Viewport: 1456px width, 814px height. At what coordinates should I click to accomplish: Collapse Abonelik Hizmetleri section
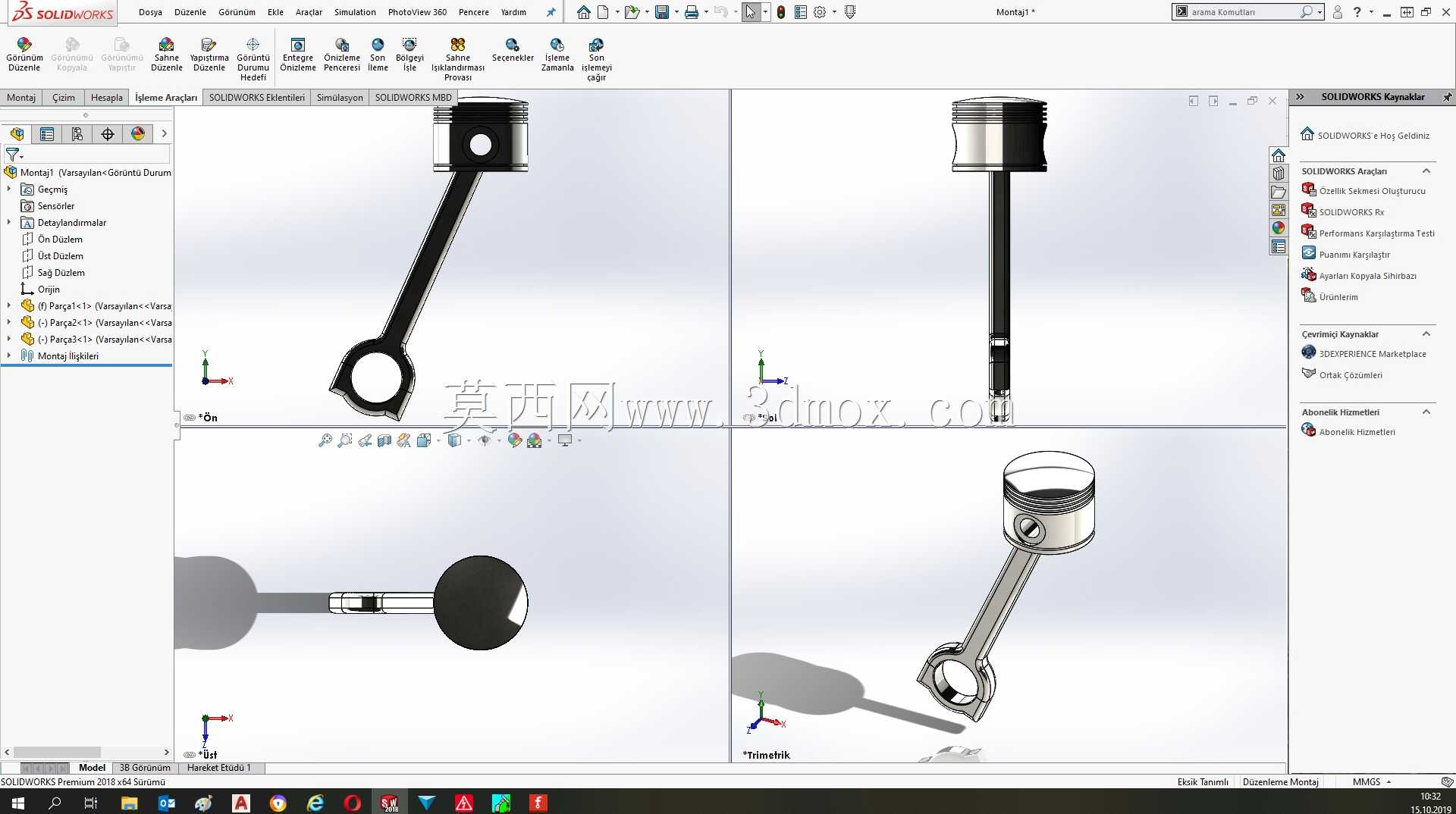tap(1426, 412)
